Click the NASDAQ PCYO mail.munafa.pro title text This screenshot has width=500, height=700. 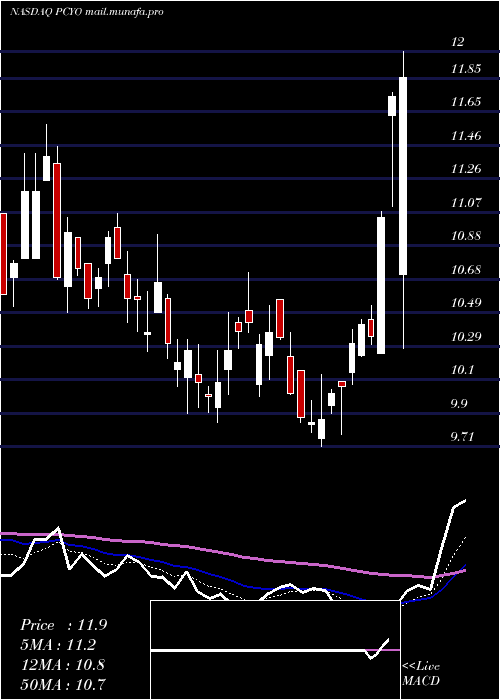(x=87, y=12)
